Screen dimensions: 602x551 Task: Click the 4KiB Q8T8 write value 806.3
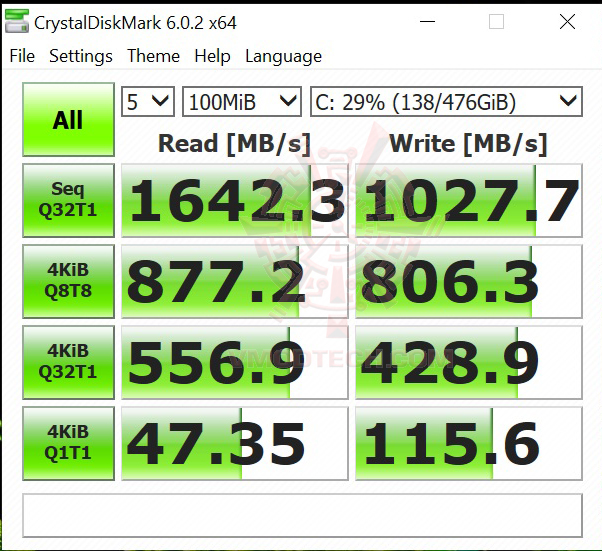point(469,281)
